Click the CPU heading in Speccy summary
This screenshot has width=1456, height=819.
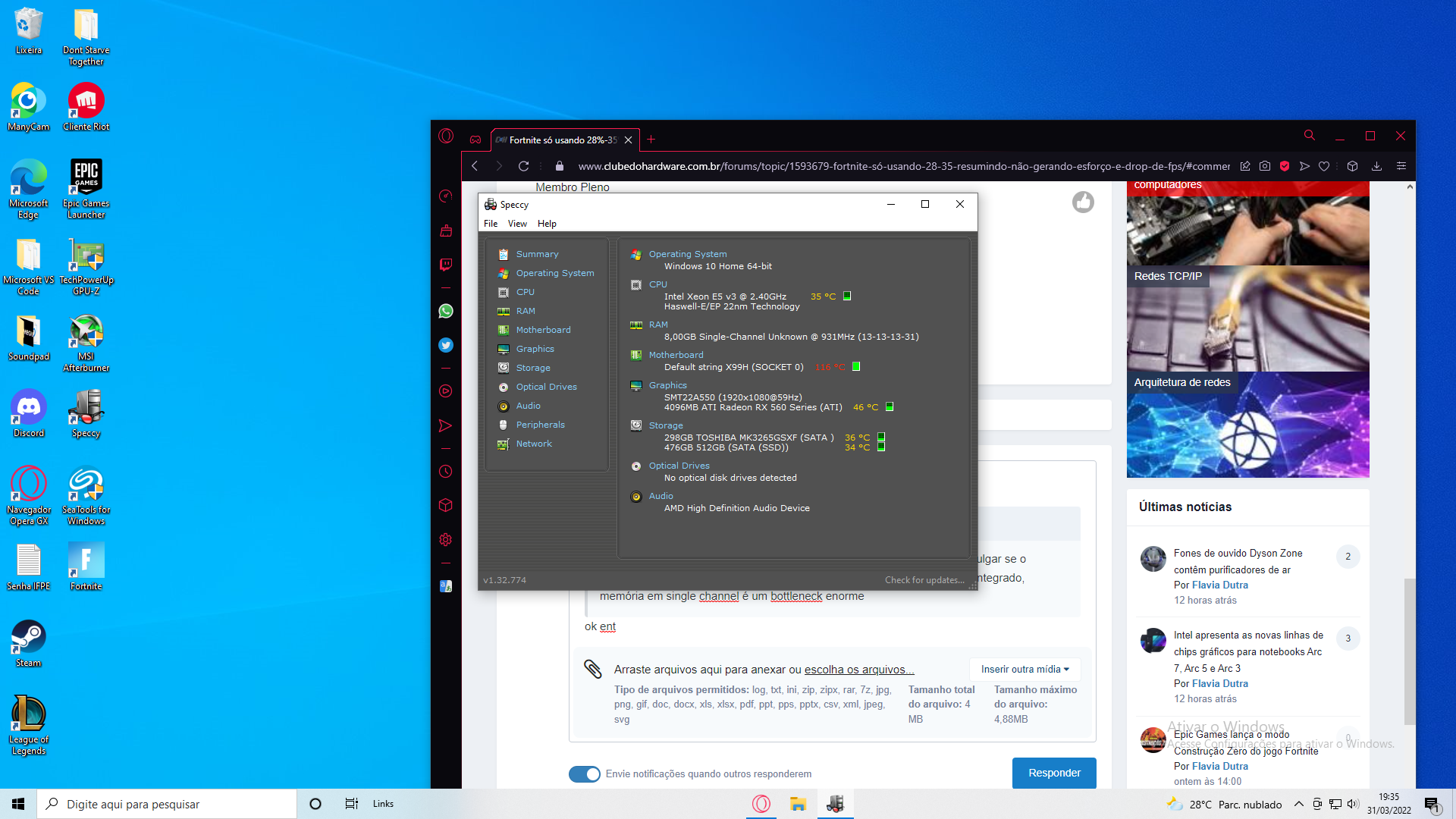(657, 284)
